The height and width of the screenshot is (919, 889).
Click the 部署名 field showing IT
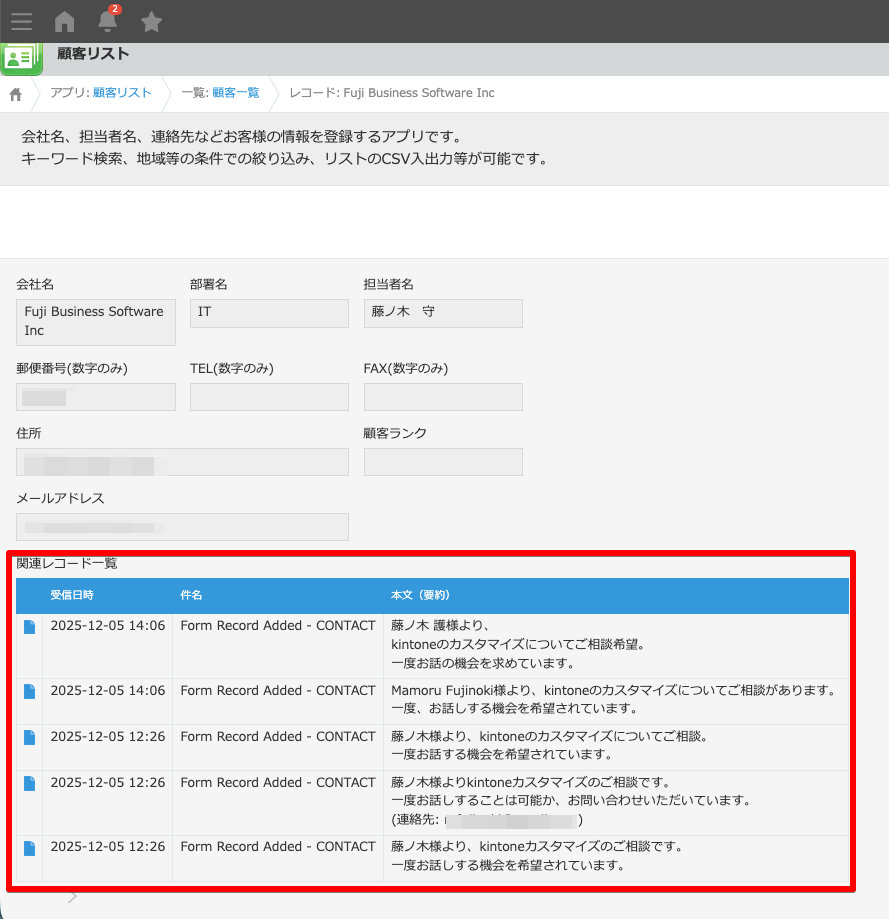click(x=268, y=313)
